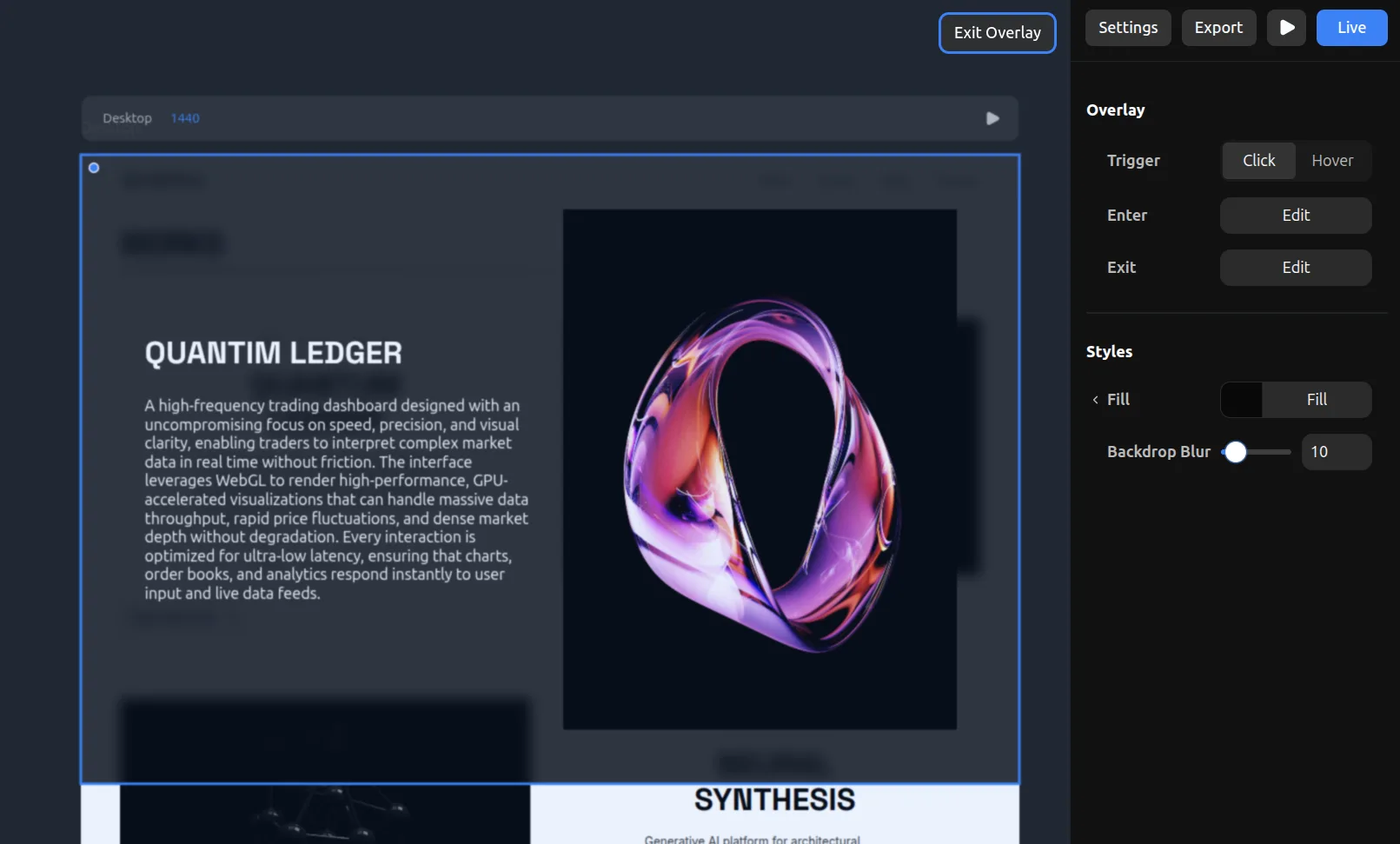Select the QUANTIM LEDGER heading
The image size is (1400, 844).
pyautogui.click(x=273, y=353)
